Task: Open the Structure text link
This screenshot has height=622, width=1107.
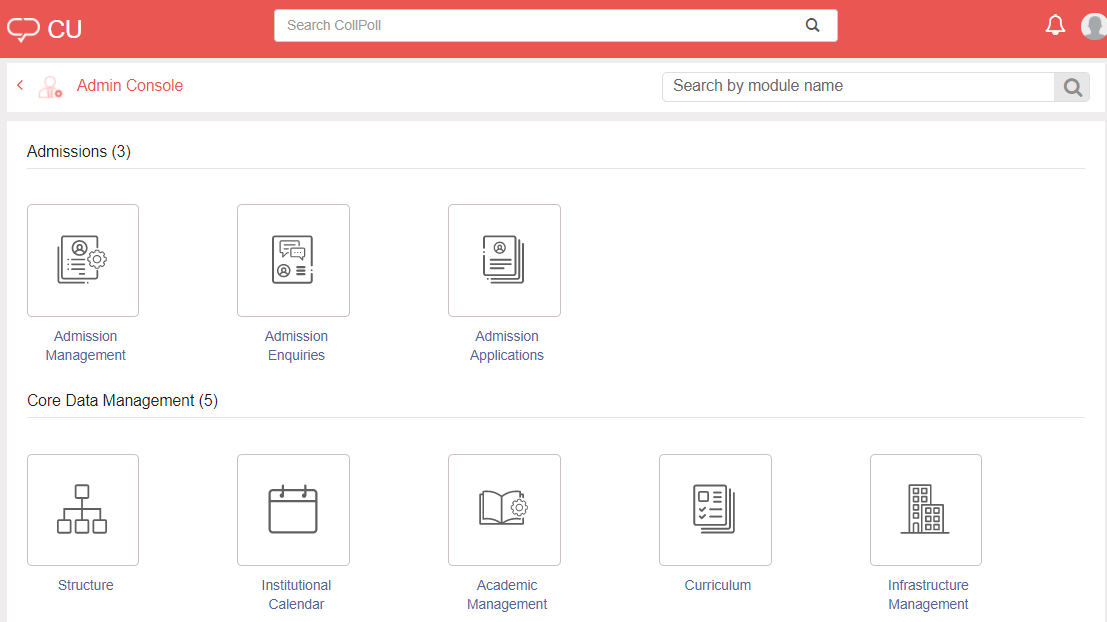Action: (85, 585)
